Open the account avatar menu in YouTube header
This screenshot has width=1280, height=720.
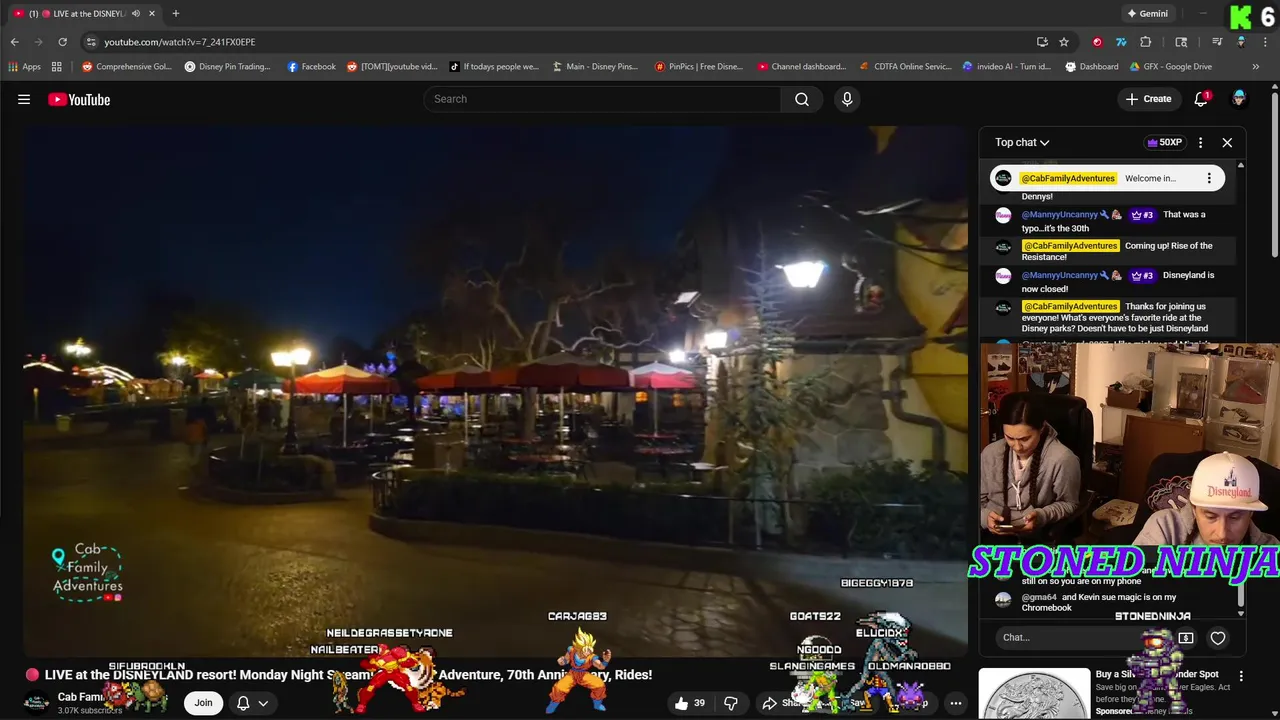pyautogui.click(x=1239, y=99)
